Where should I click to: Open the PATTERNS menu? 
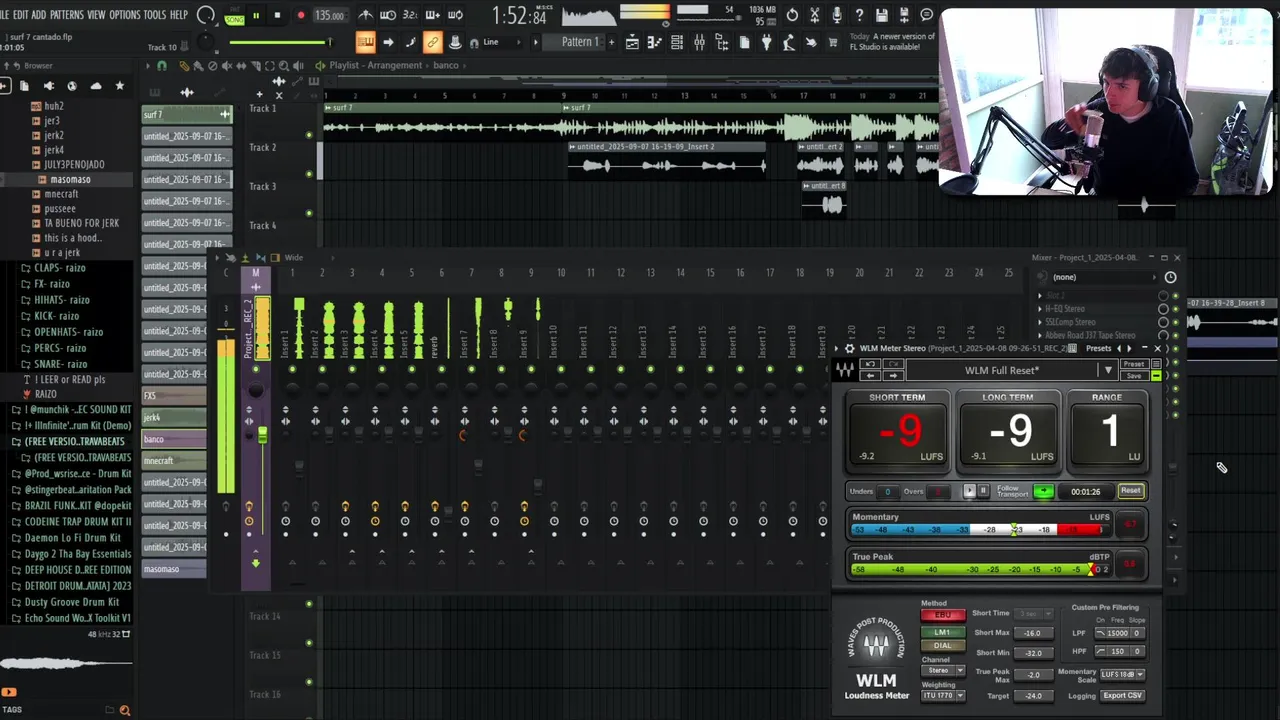click(67, 15)
